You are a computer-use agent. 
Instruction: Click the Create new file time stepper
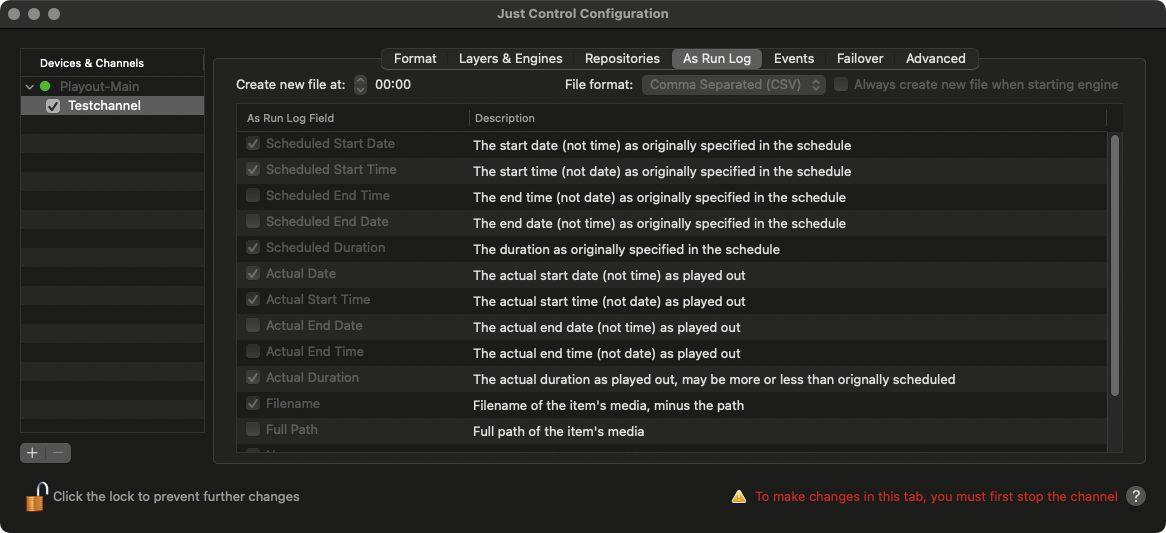coord(361,85)
